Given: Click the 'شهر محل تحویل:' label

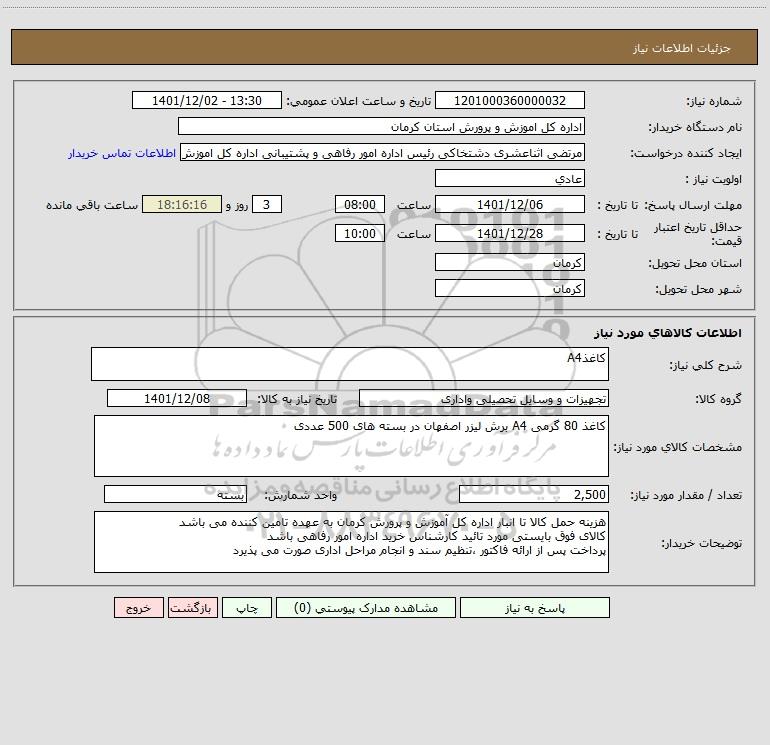Looking at the screenshot, I should [x=699, y=289].
